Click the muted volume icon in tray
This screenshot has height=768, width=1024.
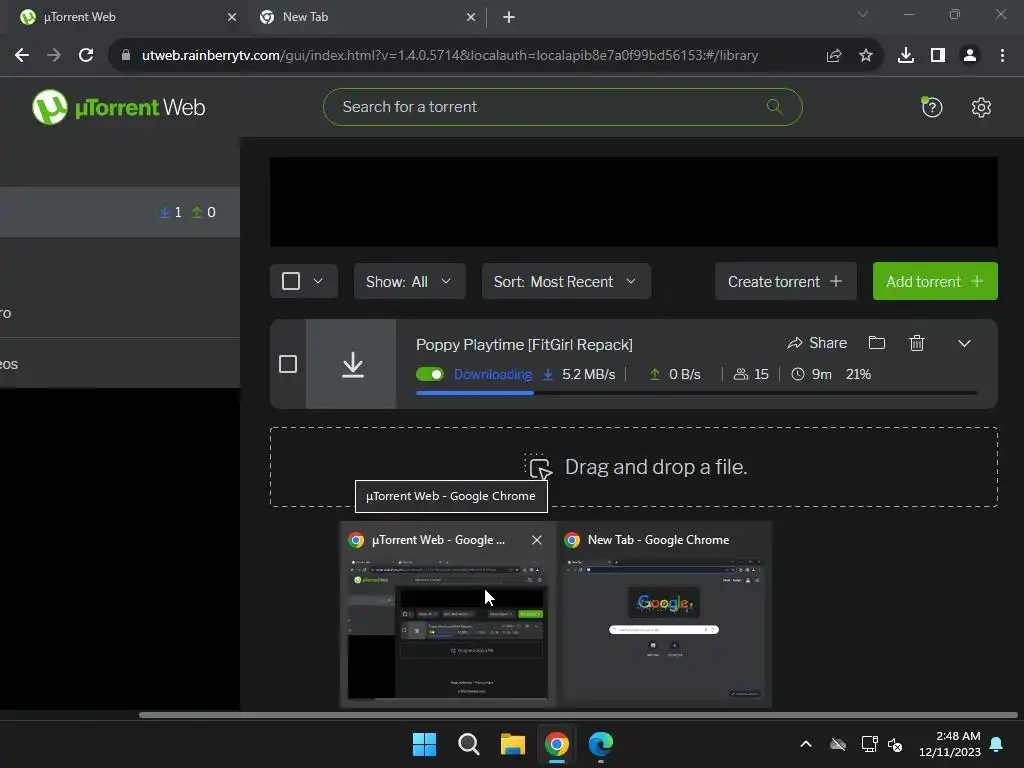(x=895, y=744)
